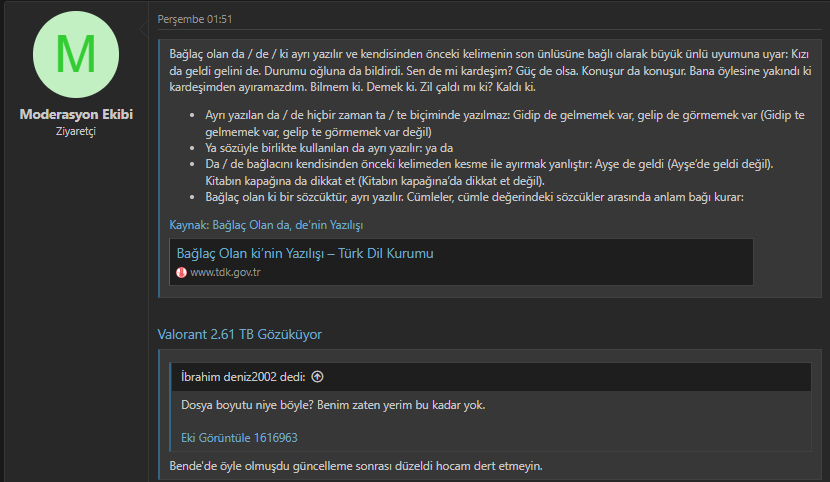Screen dimensions: 830x482
Task: Open the Kaynak: Bağlaç Olan da, de'nin Yazılışı link
Action: (266, 225)
